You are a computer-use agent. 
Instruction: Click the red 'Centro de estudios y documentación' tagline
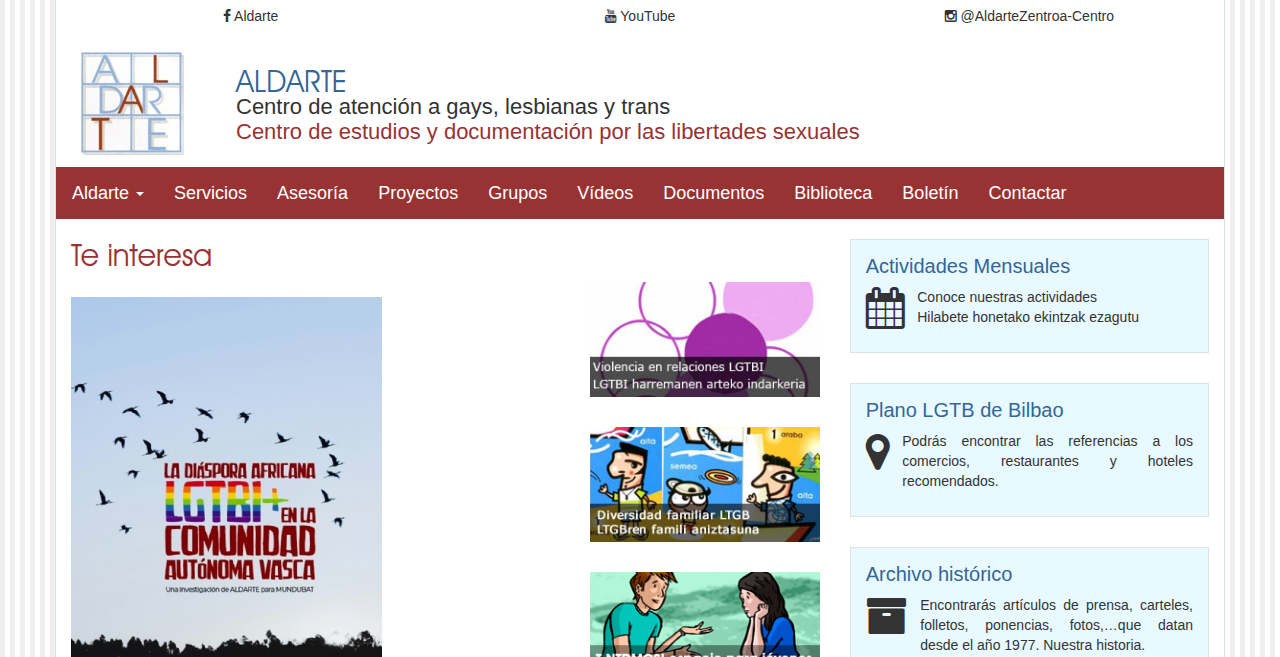click(x=548, y=132)
